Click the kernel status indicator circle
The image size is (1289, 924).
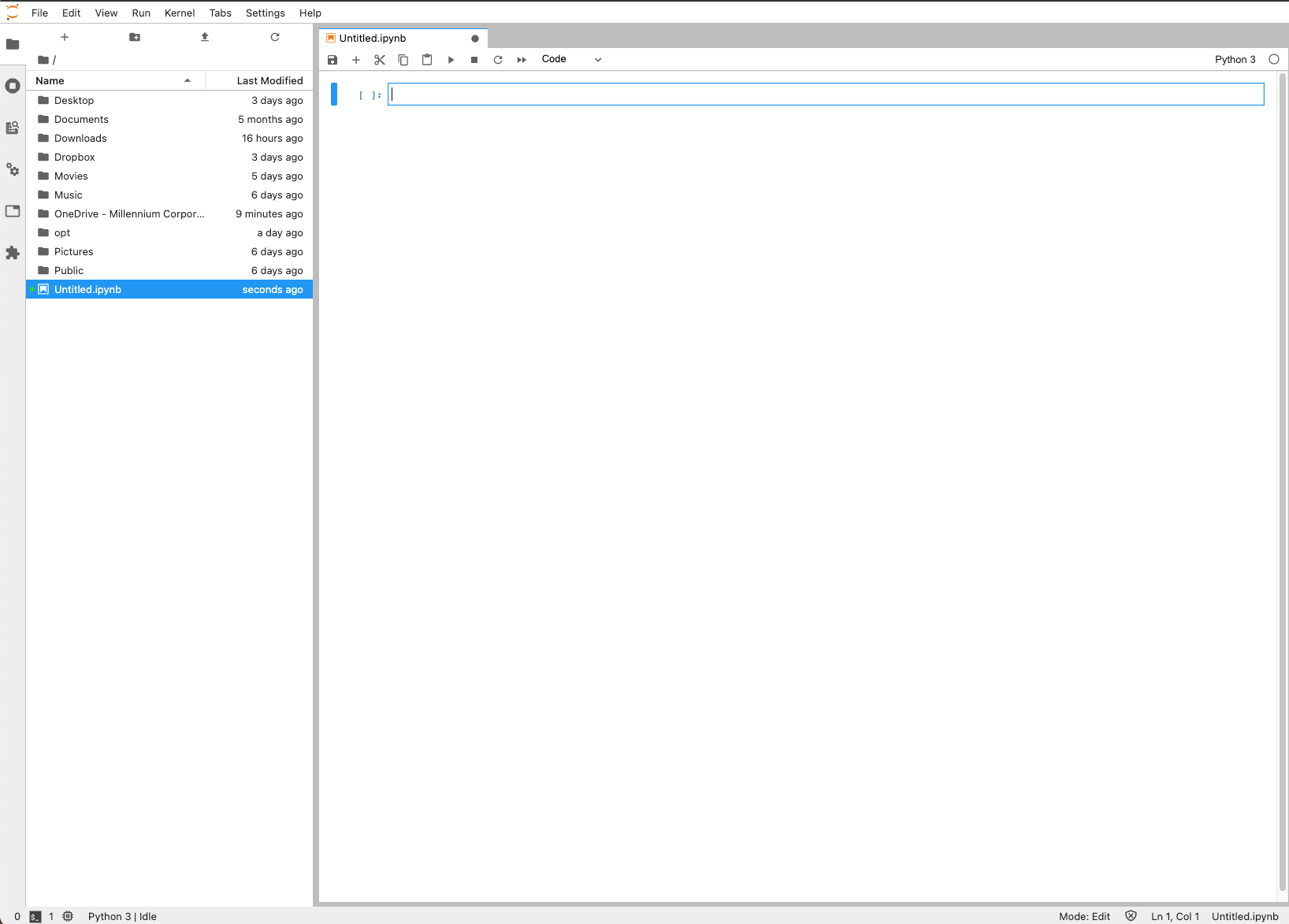click(1273, 59)
